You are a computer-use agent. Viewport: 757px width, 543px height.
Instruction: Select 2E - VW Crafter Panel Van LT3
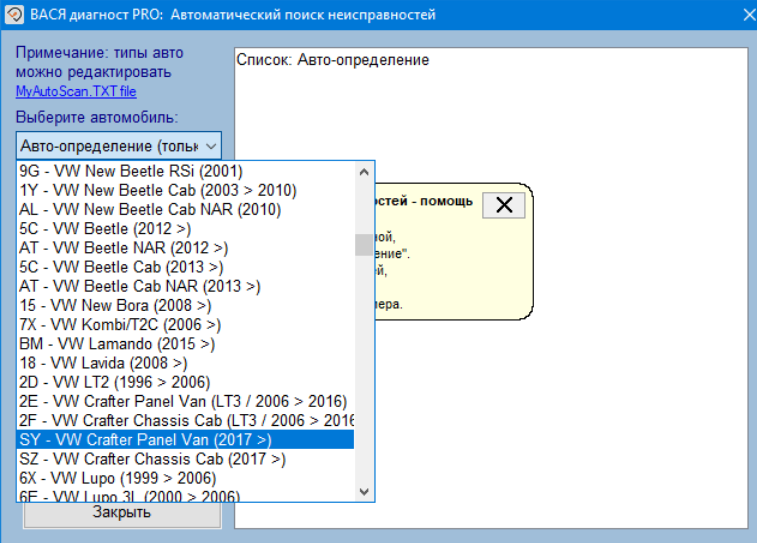pyautogui.click(x=185, y=401)
